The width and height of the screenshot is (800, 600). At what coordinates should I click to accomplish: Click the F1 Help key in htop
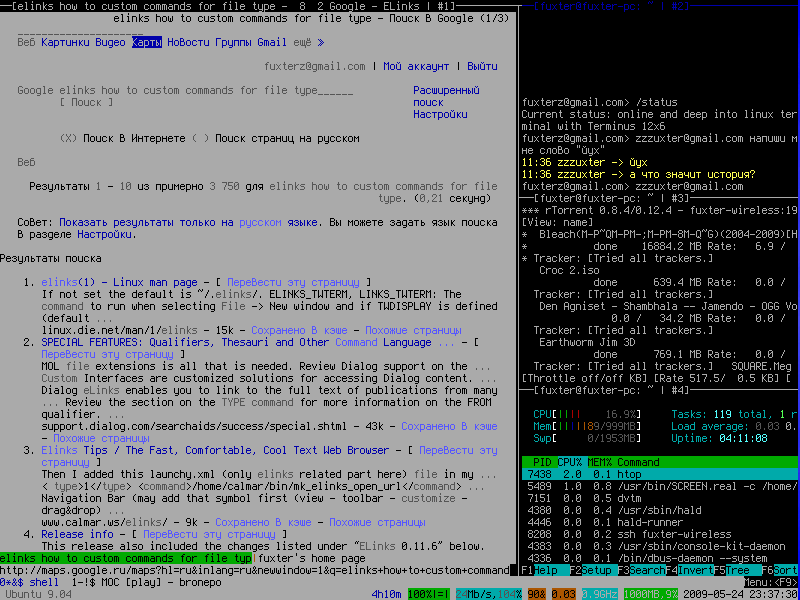(545, 570)
